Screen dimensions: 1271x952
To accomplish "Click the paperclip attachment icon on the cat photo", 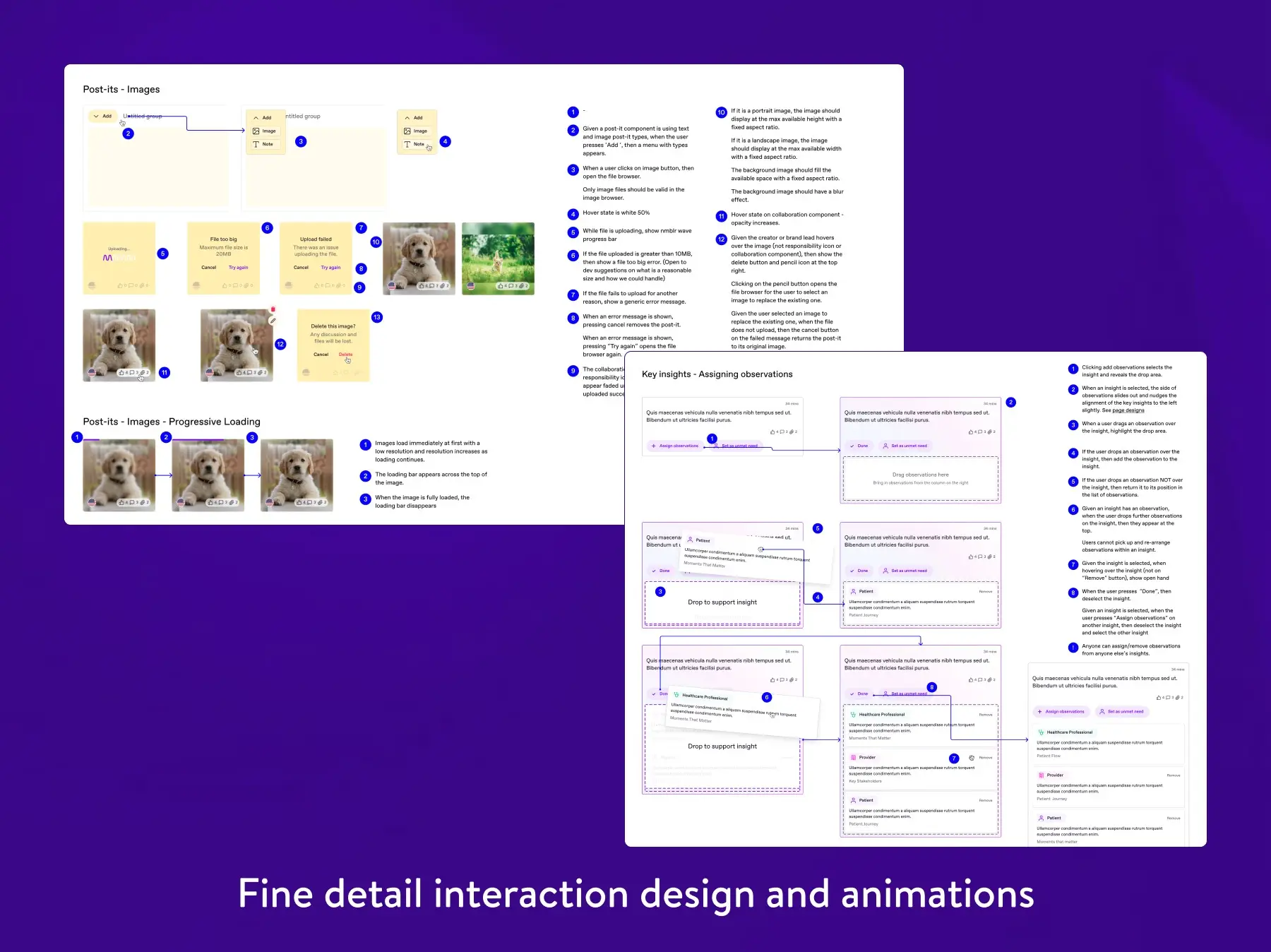I will [522, 286].
